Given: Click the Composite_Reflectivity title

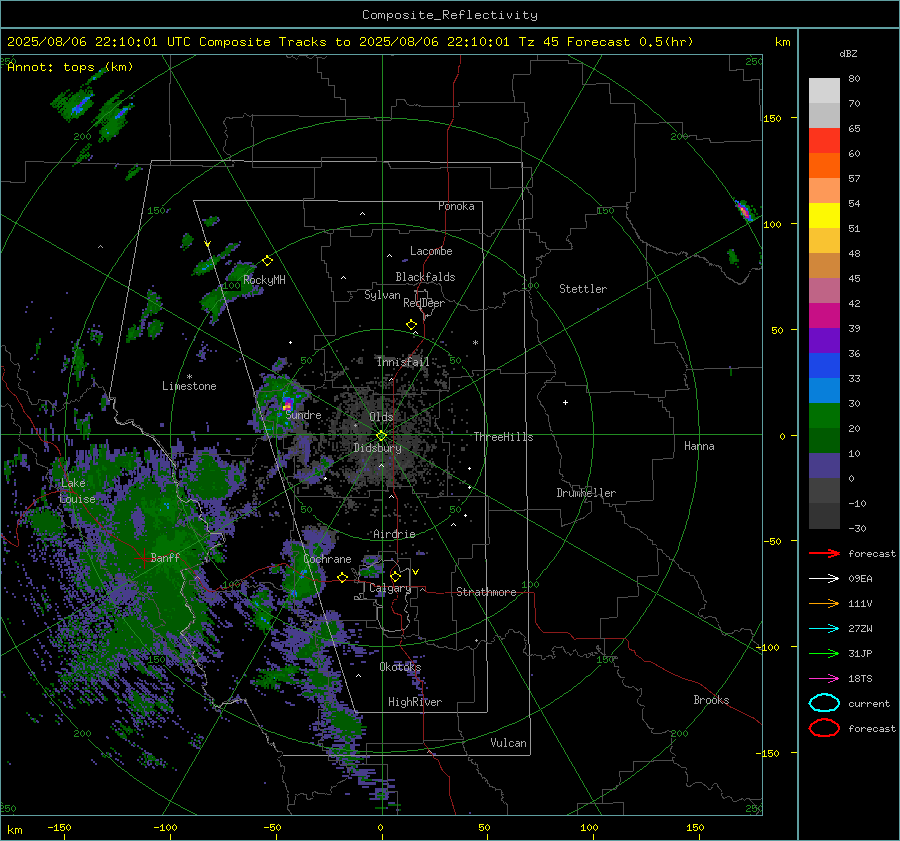Looking at the screenshot, I should point(449,15).
